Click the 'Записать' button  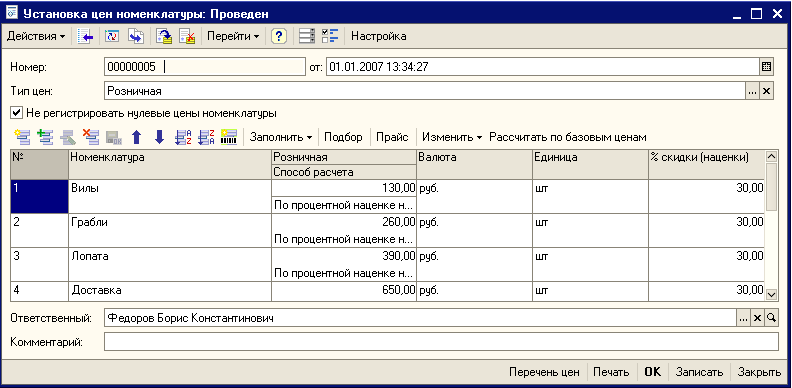(700, 372)
